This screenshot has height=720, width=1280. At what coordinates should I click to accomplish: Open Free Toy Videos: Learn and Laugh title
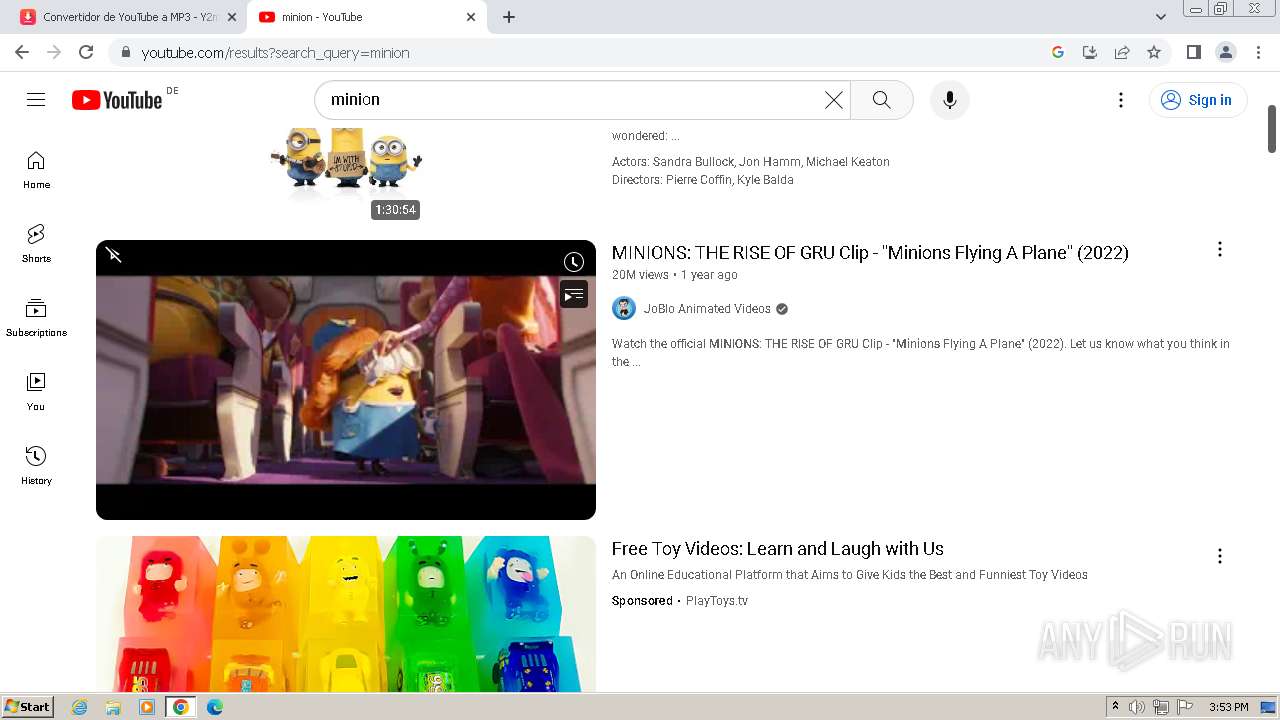coord(778,549)
